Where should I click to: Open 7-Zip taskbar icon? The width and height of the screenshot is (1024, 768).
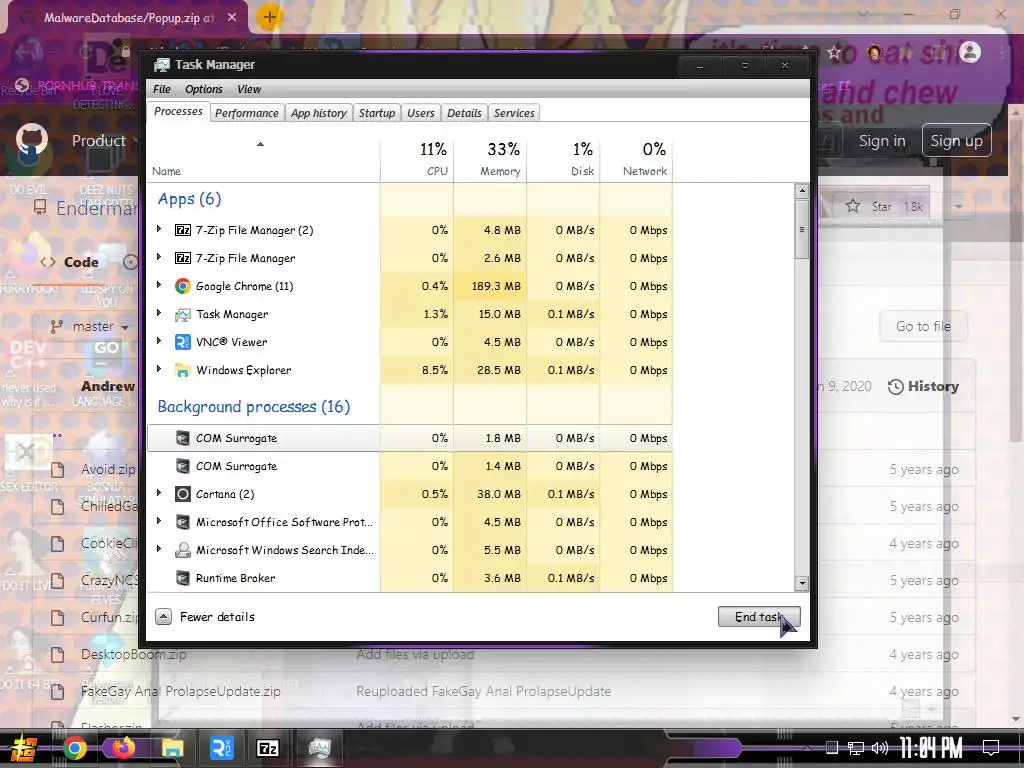pos(268,748)
